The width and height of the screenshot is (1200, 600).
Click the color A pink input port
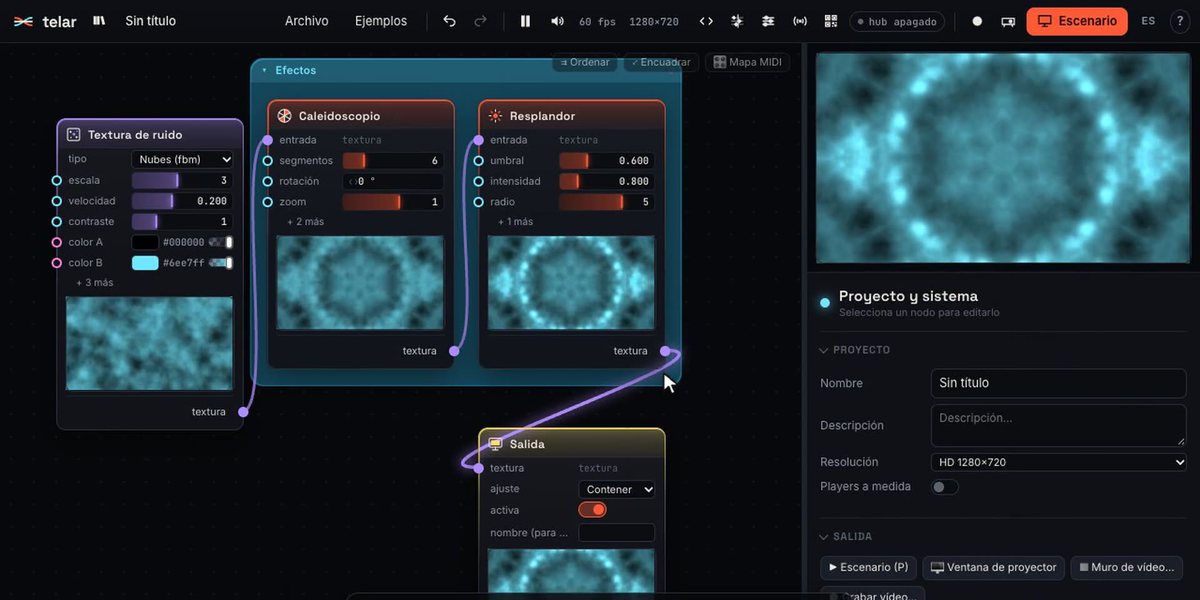[x=57, y=242]
